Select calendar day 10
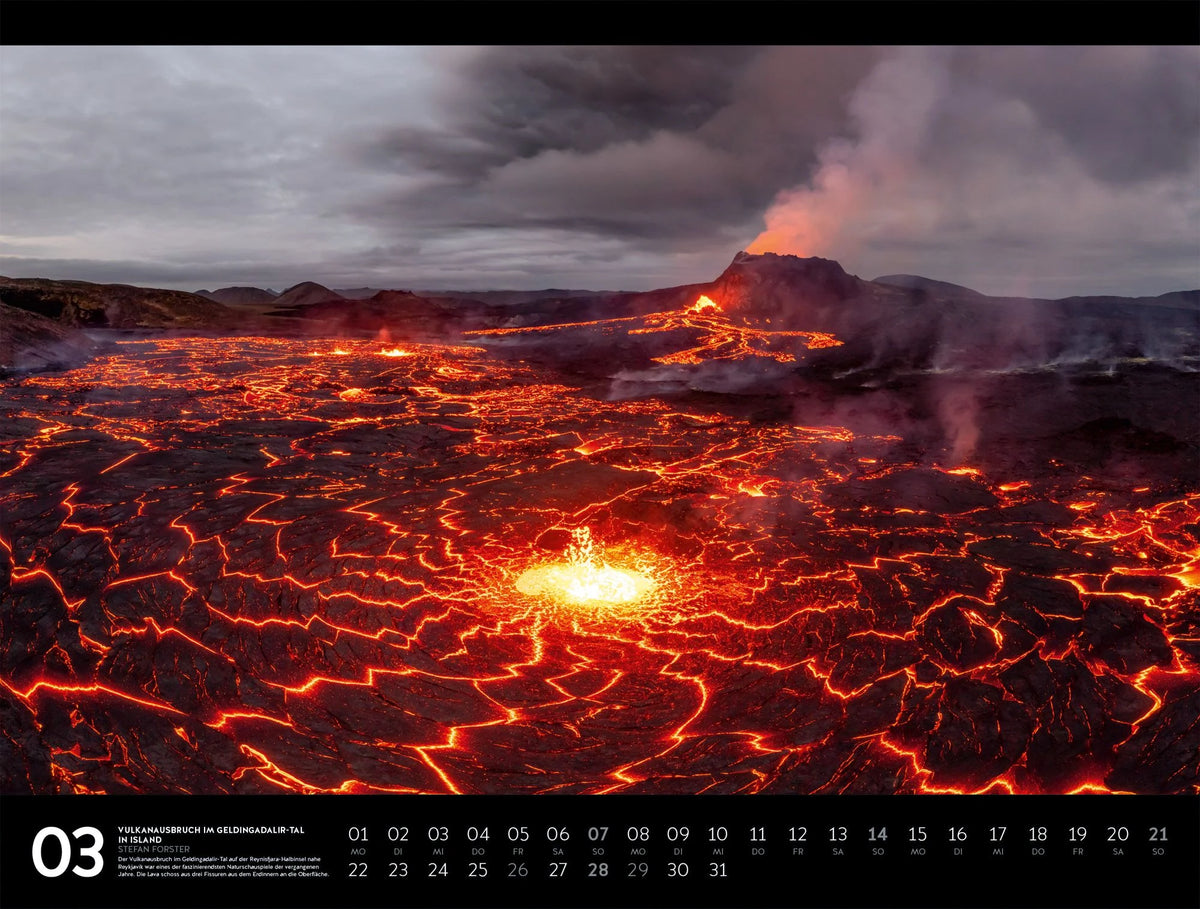 [718, 834]
